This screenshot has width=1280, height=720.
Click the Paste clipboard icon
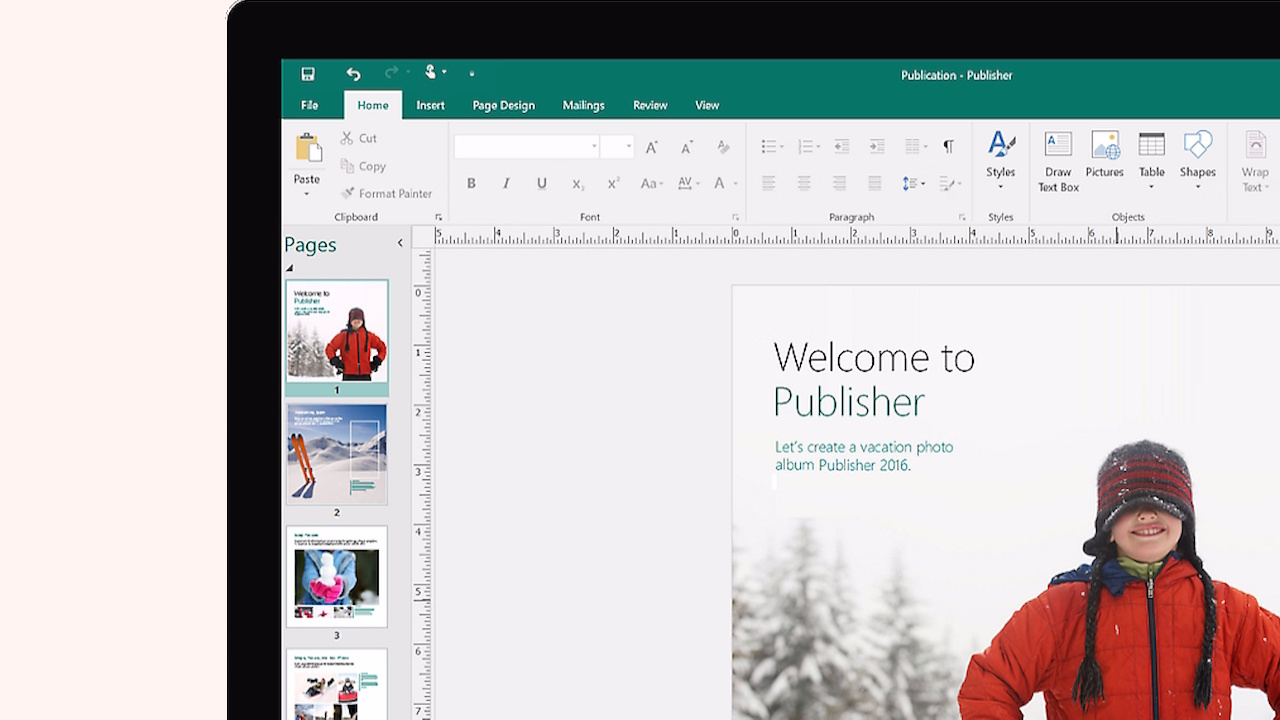308,148
